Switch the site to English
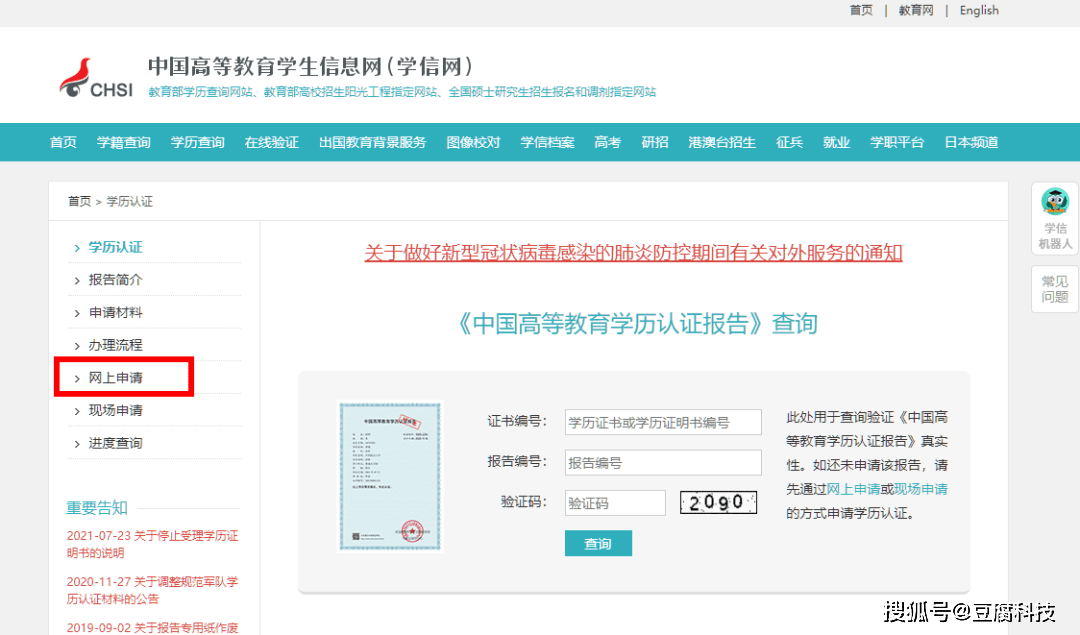1080x635 pixels. pyautogui.click(x=978, y=10)
